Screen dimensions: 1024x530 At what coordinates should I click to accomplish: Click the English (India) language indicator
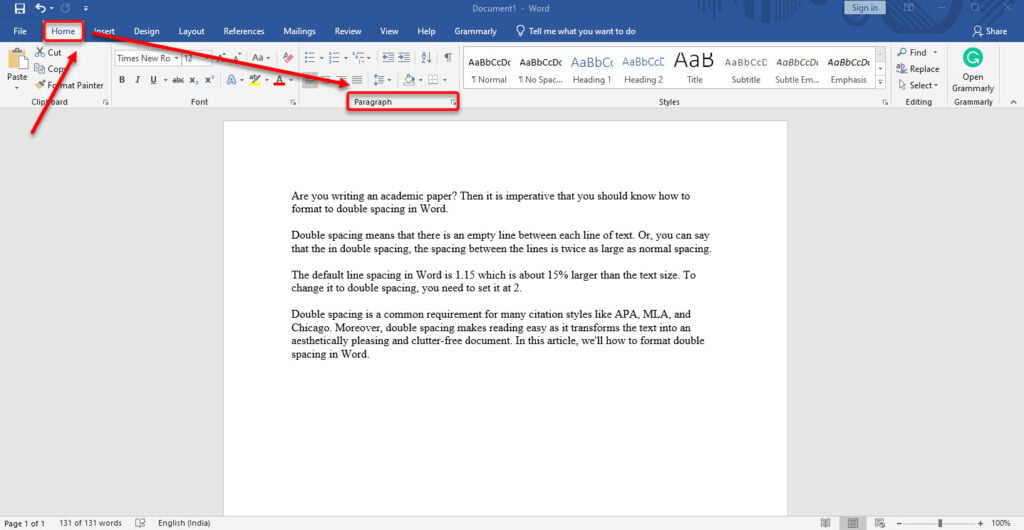tap(184, 523)
